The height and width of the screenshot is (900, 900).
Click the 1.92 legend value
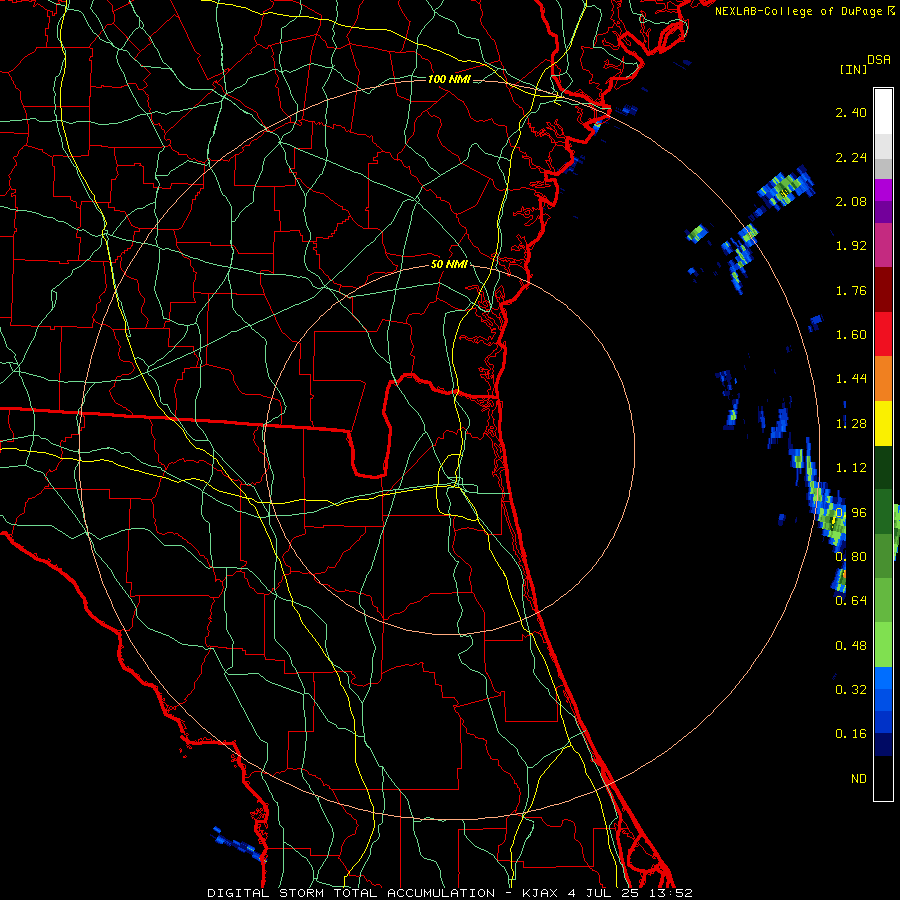pos(851,246)
